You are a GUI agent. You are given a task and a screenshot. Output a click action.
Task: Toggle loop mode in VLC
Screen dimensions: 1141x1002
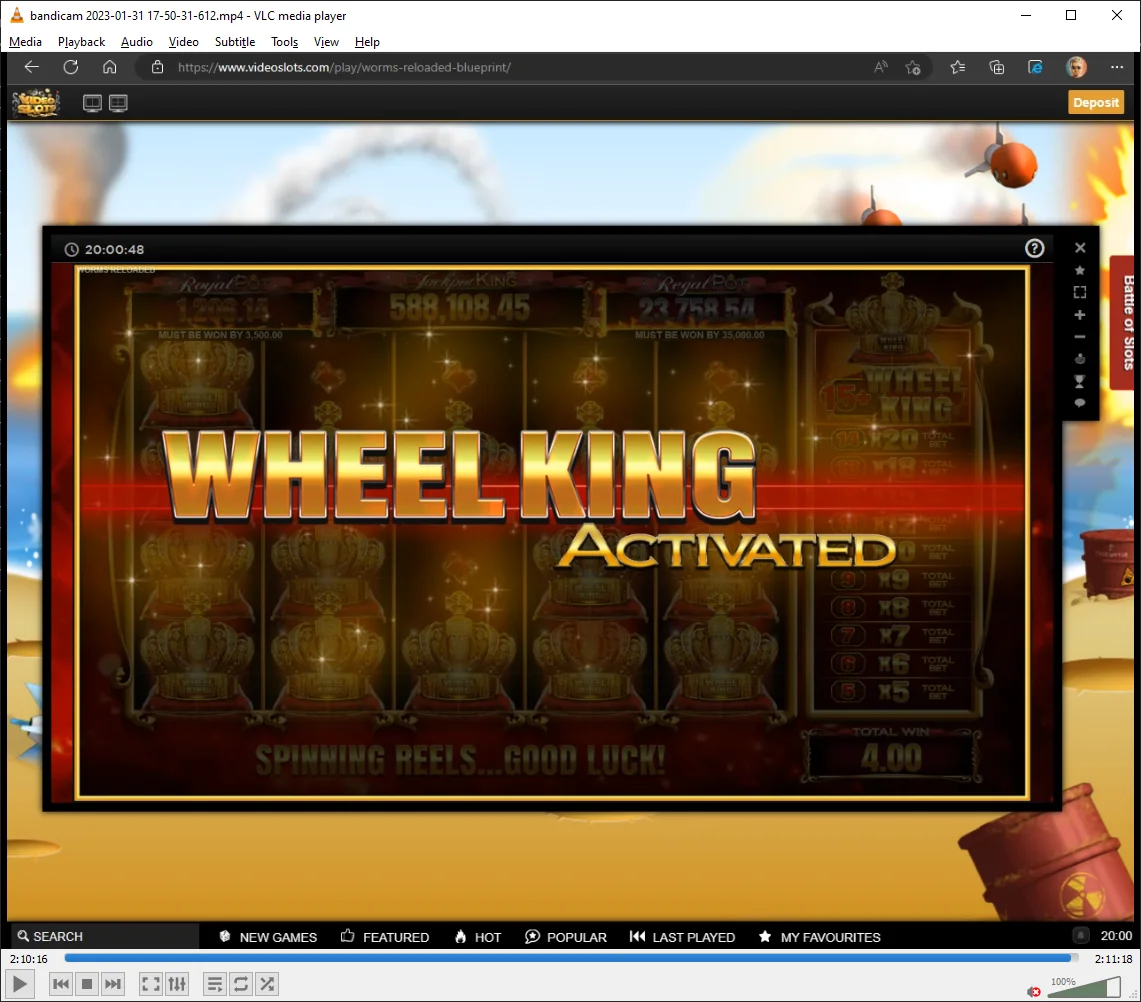click(x=241, y=985)
